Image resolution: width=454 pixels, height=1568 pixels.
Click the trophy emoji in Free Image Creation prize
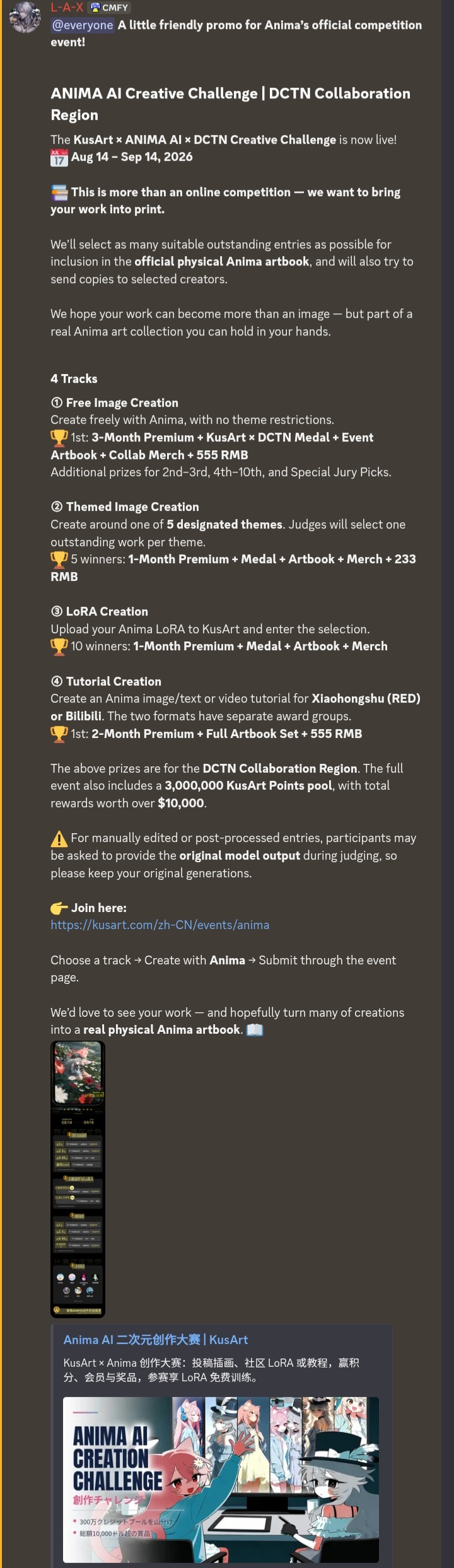point(59,438)
